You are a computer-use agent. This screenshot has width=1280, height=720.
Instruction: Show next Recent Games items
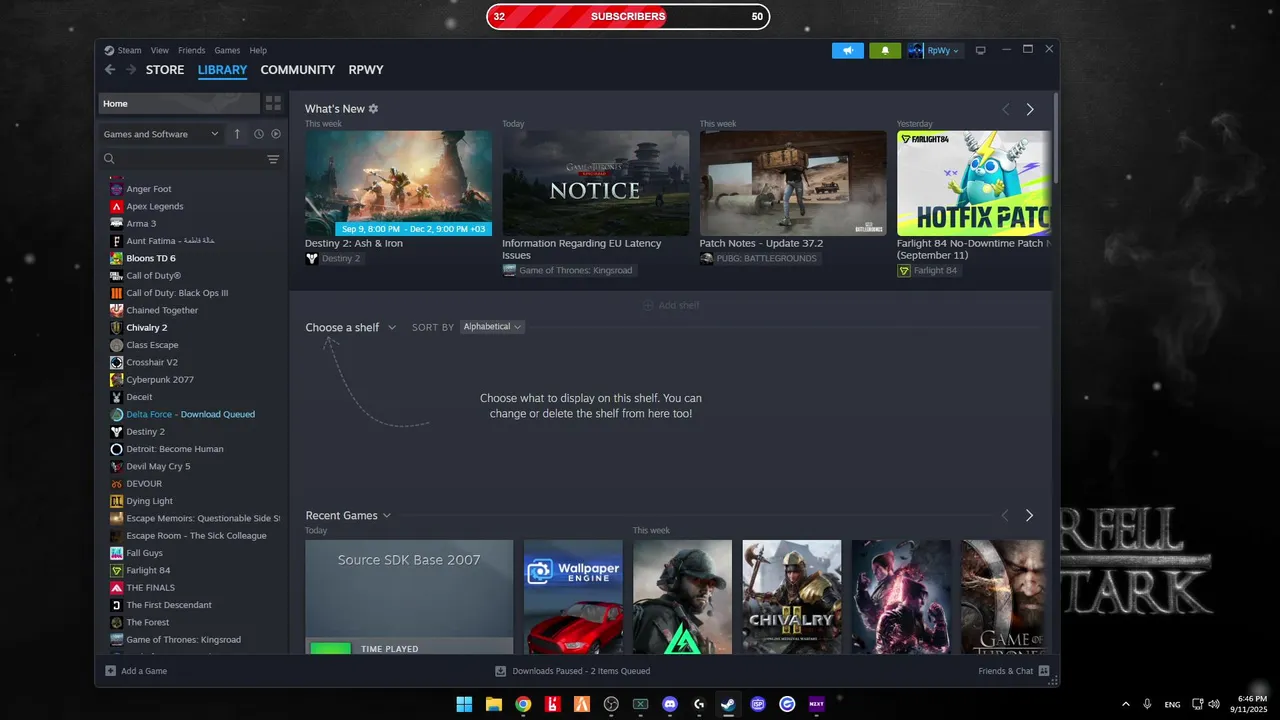1029,515
